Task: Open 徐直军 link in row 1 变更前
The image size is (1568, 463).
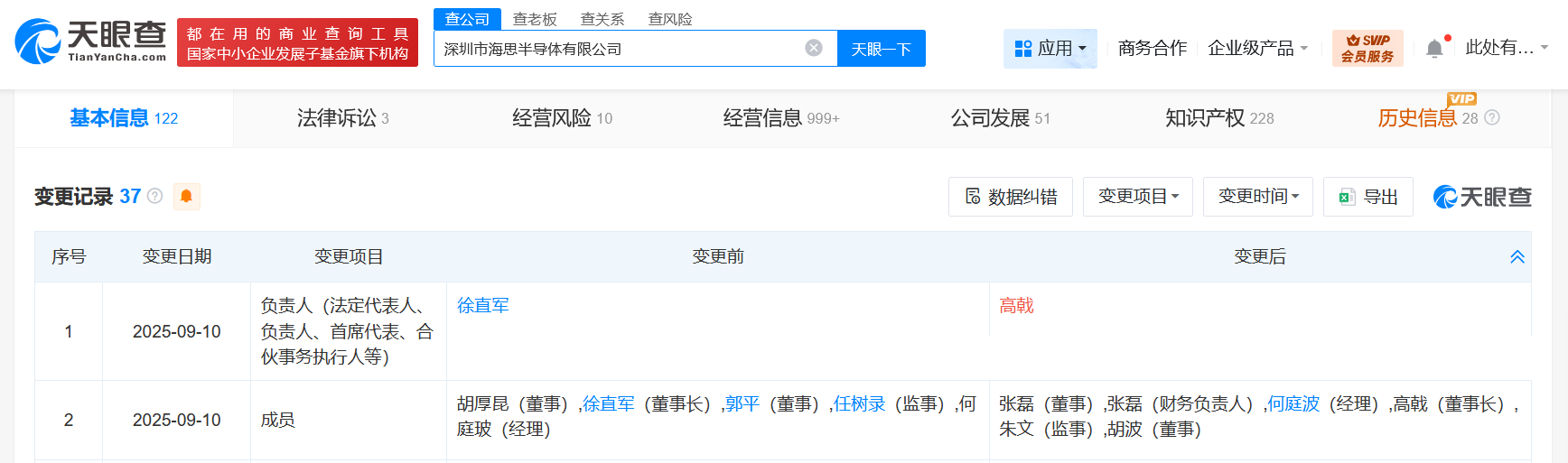Action: (482, 306)
